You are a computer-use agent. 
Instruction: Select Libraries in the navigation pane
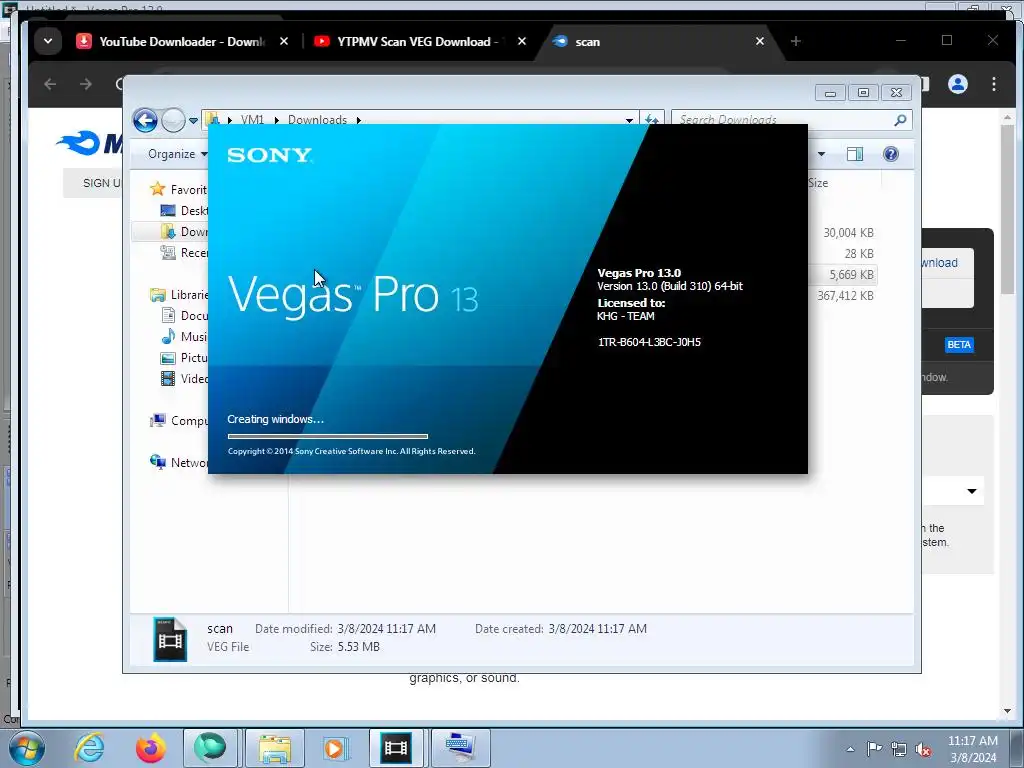pos(179,295)
